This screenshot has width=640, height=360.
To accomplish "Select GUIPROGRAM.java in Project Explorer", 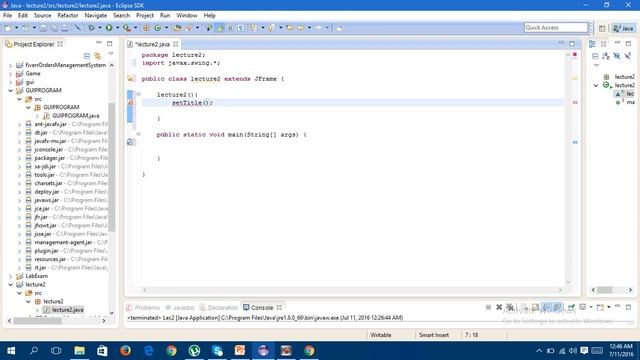I will (x=76, y=116).
